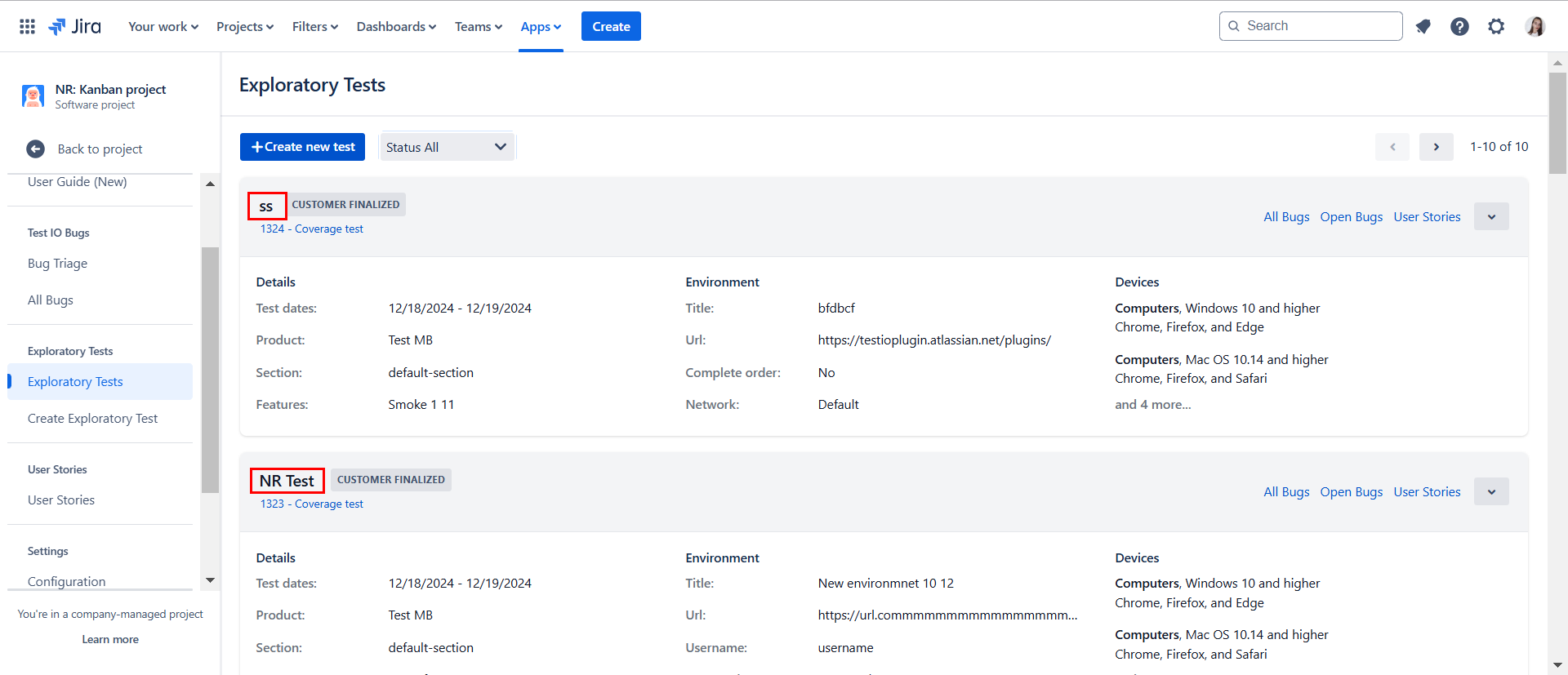Open Your work menu
1568x675 pixels.
coord(163,26)
